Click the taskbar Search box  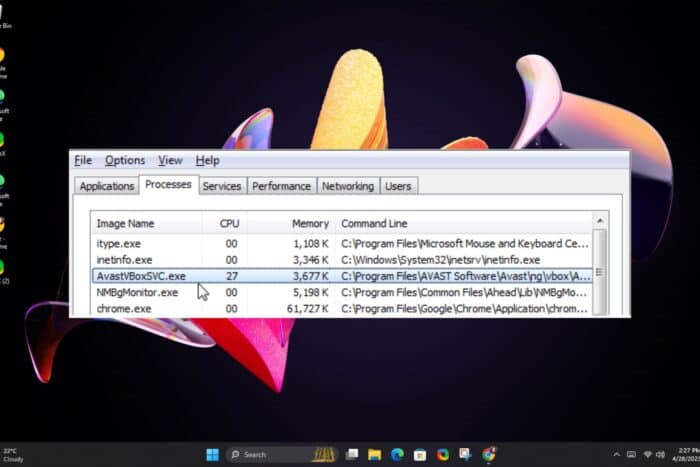(266, 454)
